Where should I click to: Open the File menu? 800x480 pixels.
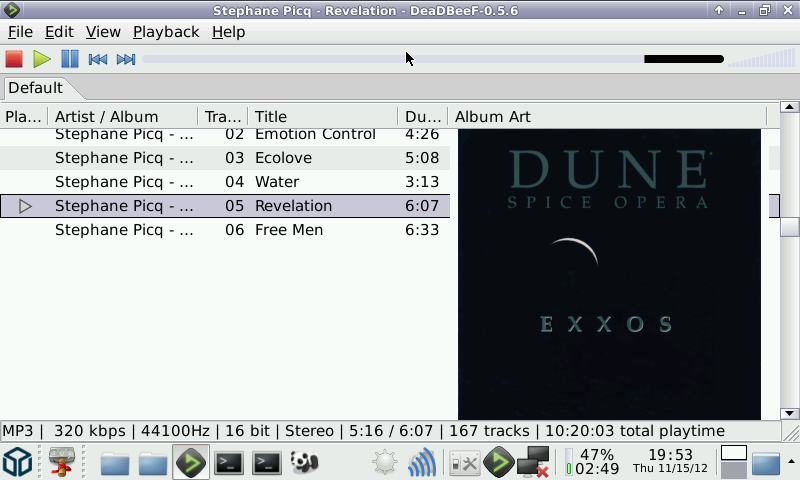[x=20, y=32]
